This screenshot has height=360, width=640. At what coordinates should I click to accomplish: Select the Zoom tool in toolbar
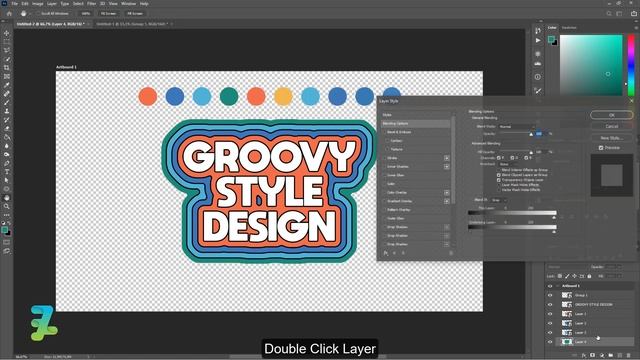[x=7, y=206]
